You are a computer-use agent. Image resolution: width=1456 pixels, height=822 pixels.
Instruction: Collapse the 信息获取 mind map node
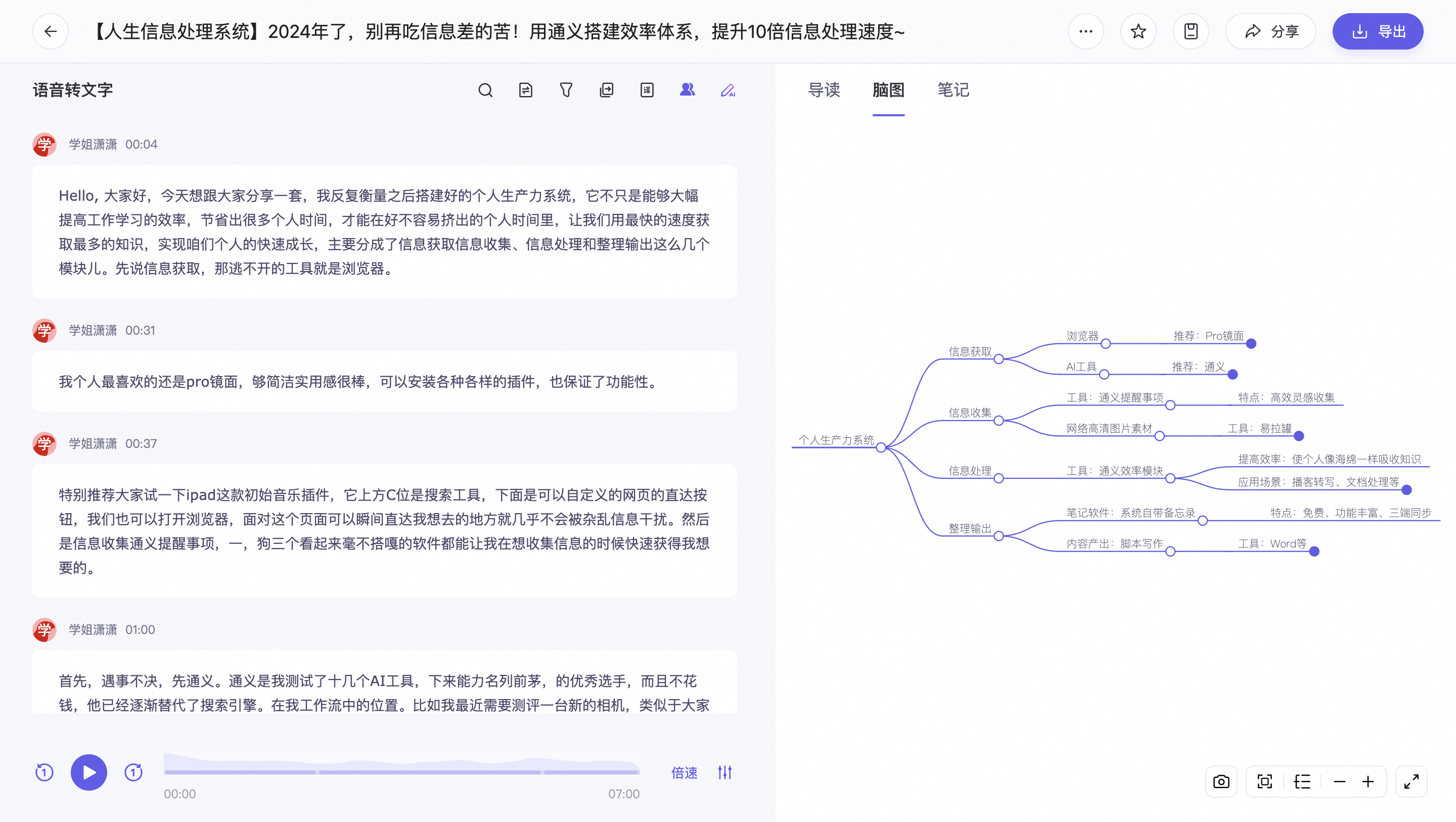coord(998,359)
